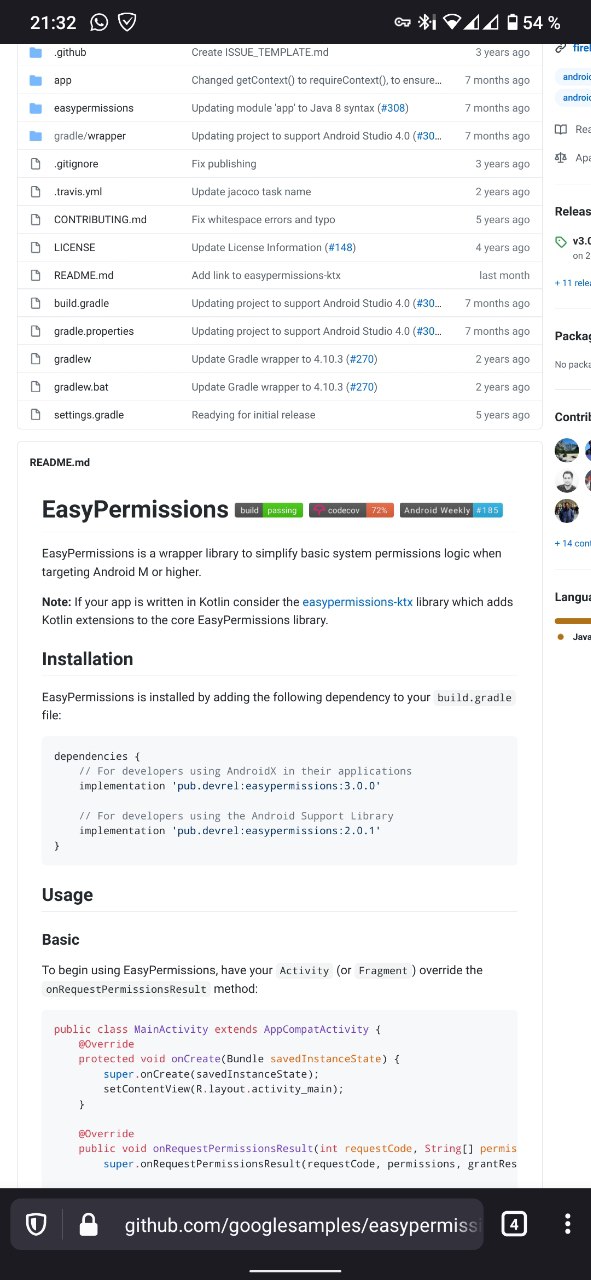Click the file icon next to gradle.properties

click(x=36, y=331)
